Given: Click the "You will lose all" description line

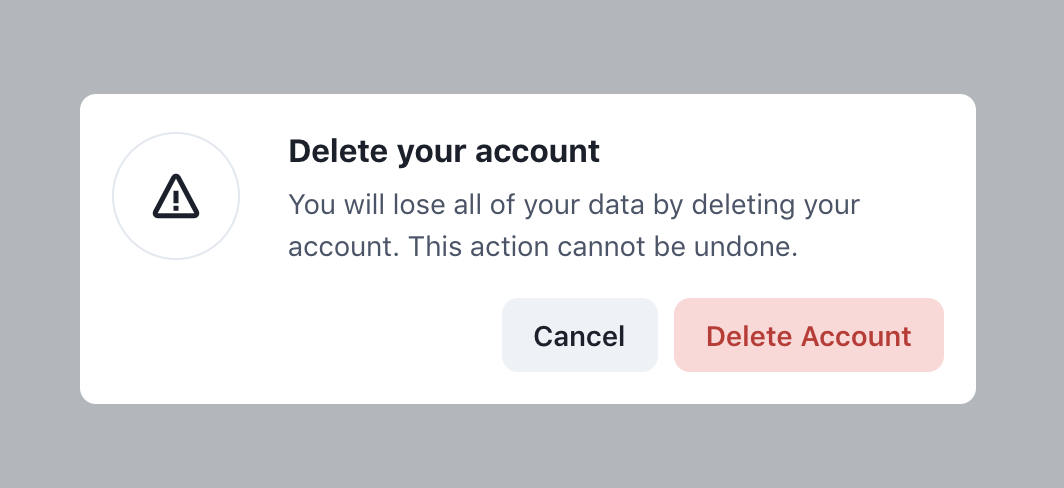Looking at the screenshot, I should pos(574,205).
